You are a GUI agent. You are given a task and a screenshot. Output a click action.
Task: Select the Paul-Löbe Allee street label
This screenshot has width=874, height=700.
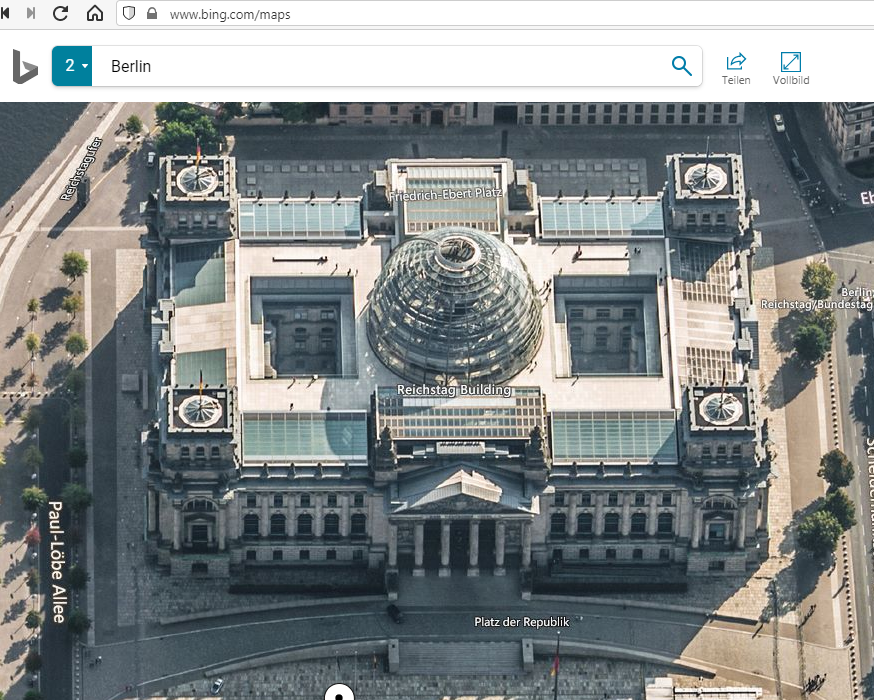click(x=57, y=562)
